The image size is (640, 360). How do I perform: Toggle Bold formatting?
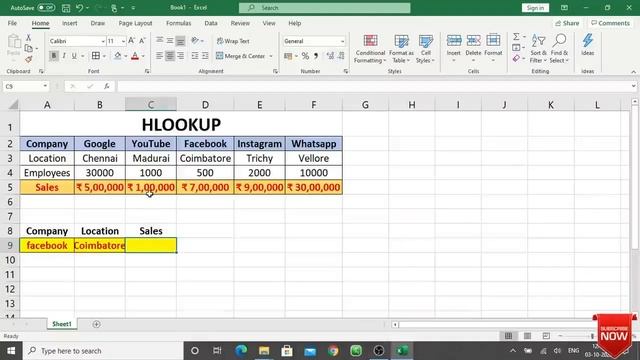coord(53,56)
